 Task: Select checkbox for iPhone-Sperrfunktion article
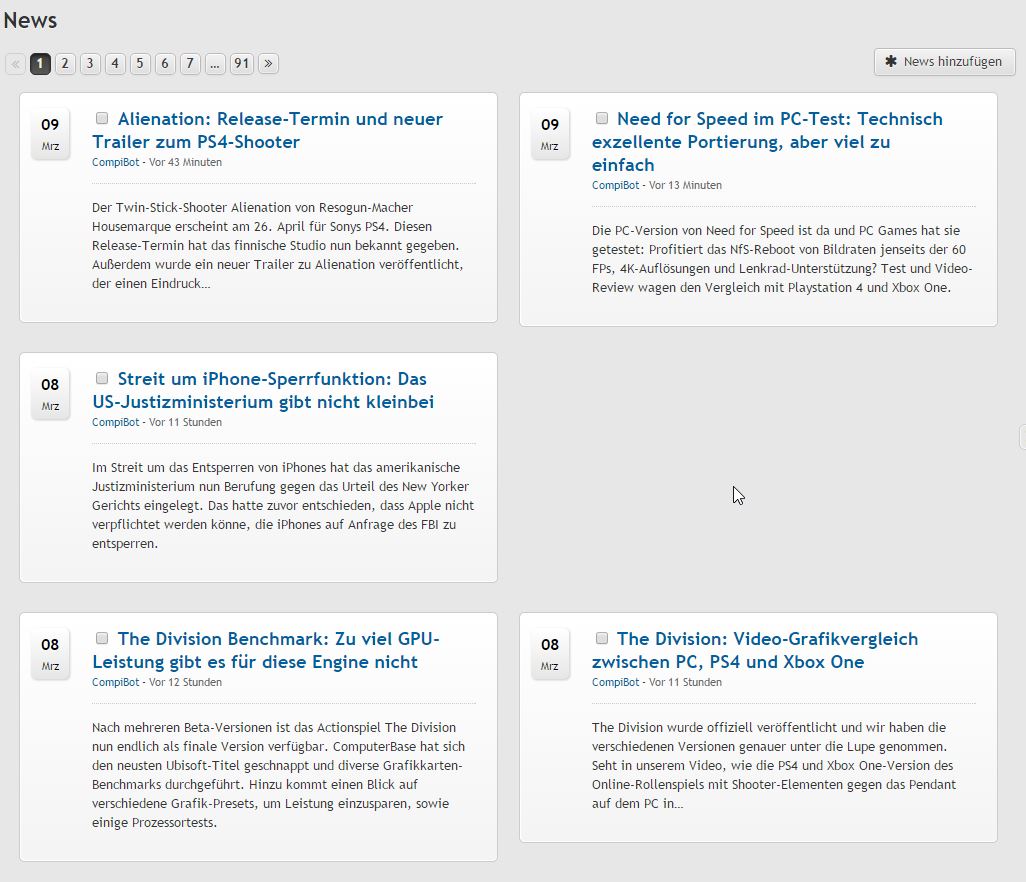(102, 378)
